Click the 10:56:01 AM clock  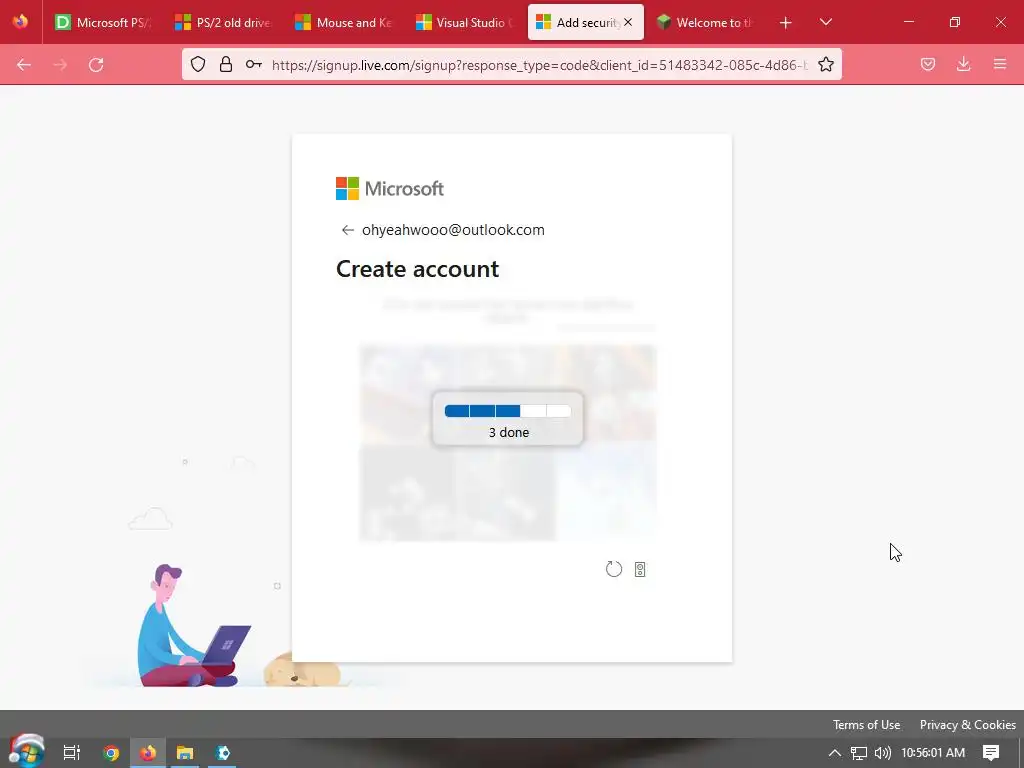point(933,753)
